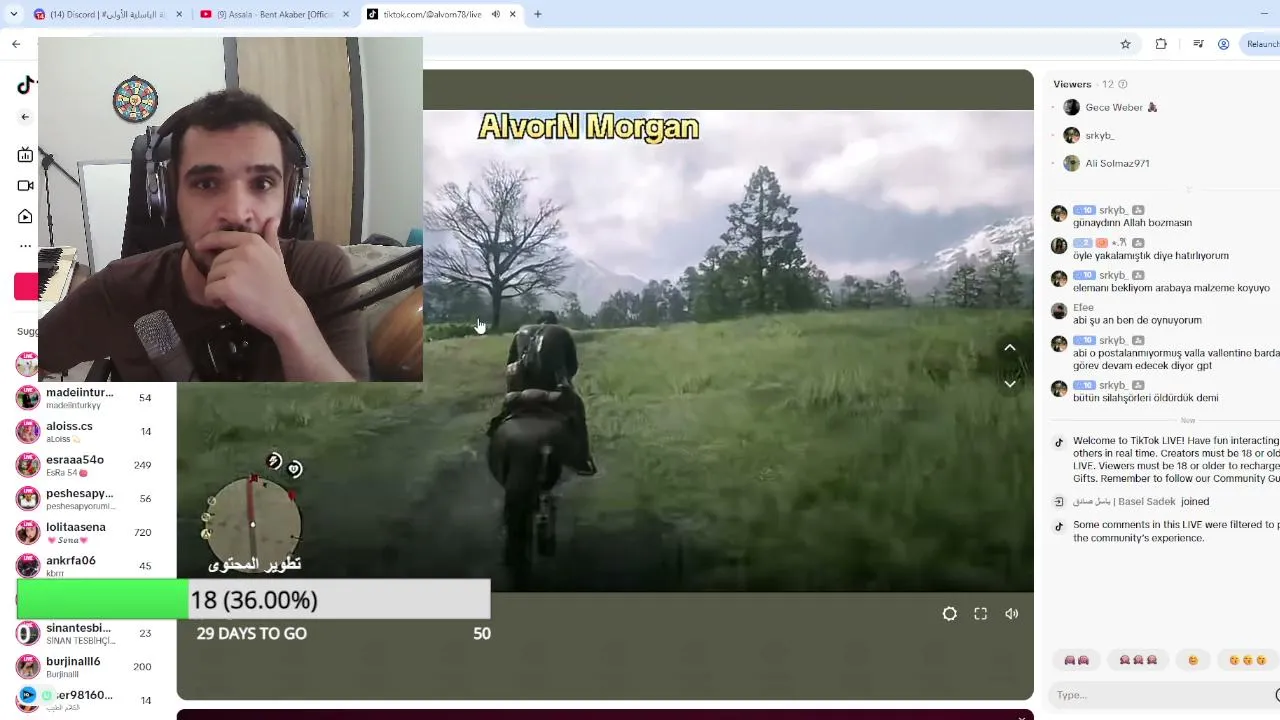Send the car emoji quick reaction

click(x=1076, y=660)
